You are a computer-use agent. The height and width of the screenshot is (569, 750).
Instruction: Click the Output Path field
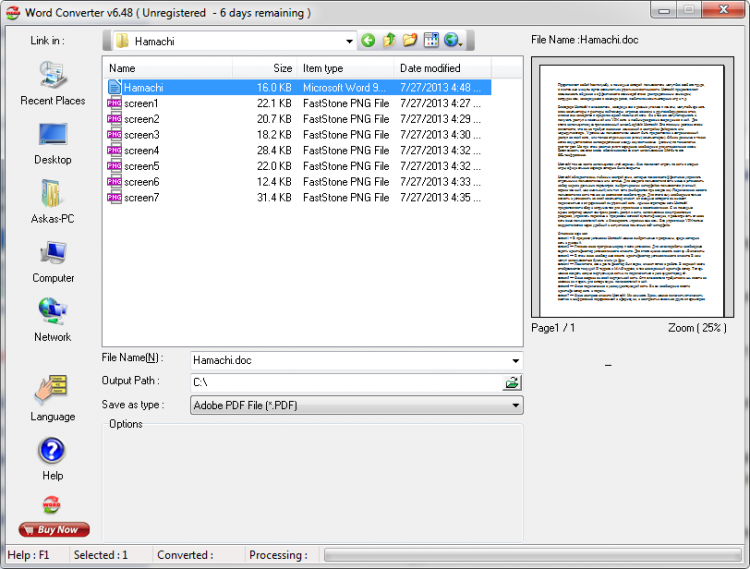point(347,383)
